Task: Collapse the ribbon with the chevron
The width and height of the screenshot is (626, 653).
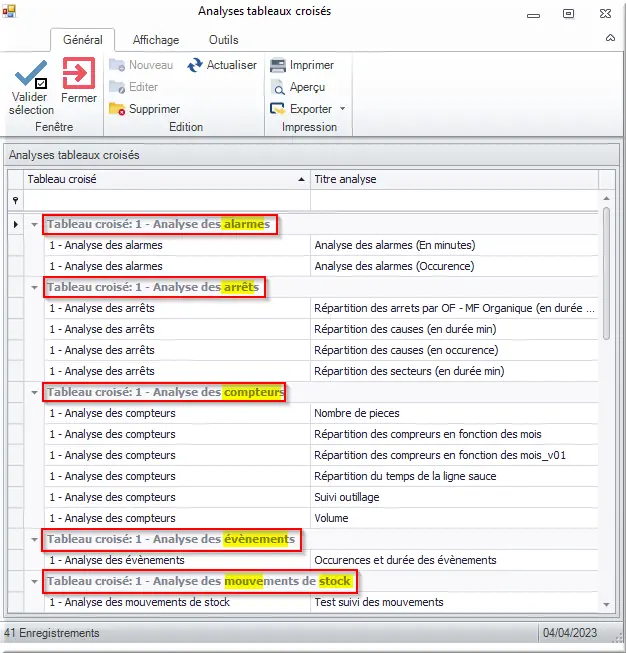Action: point(610,38)
